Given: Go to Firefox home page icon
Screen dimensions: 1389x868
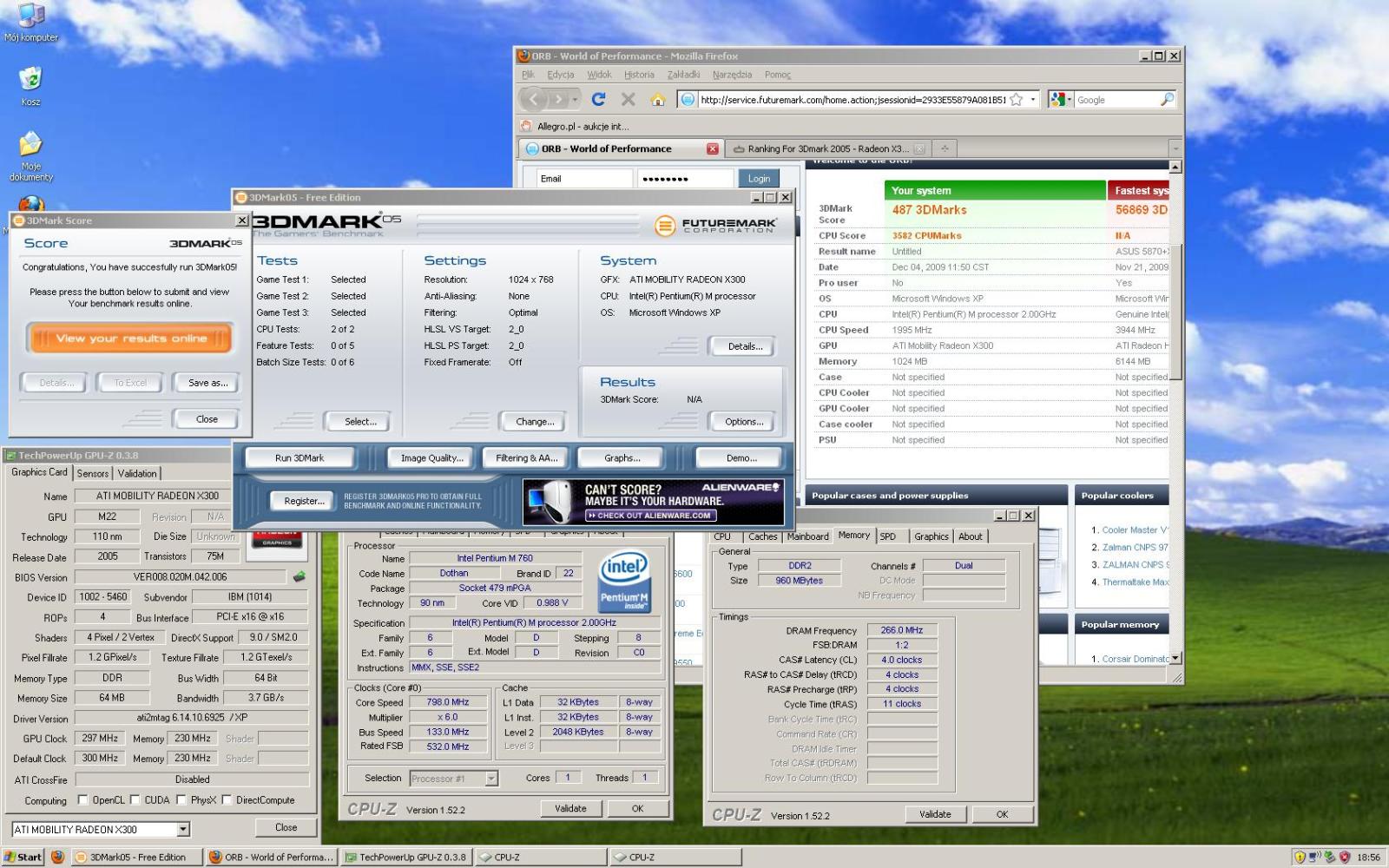Looking at the screenshot, I should pos(658,99).
